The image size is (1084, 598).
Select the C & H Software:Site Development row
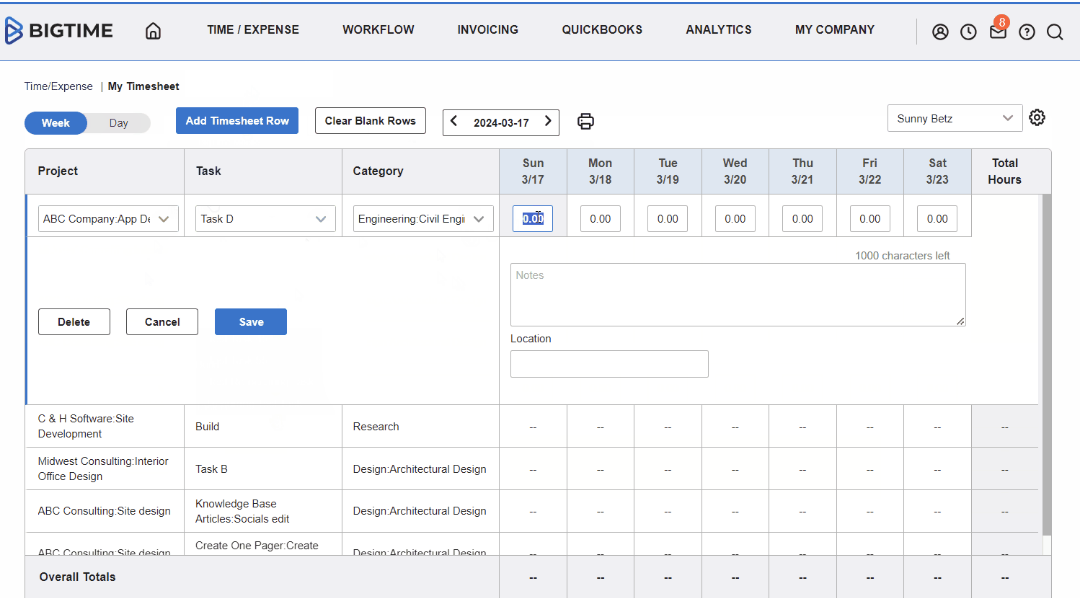click(532, 426)
